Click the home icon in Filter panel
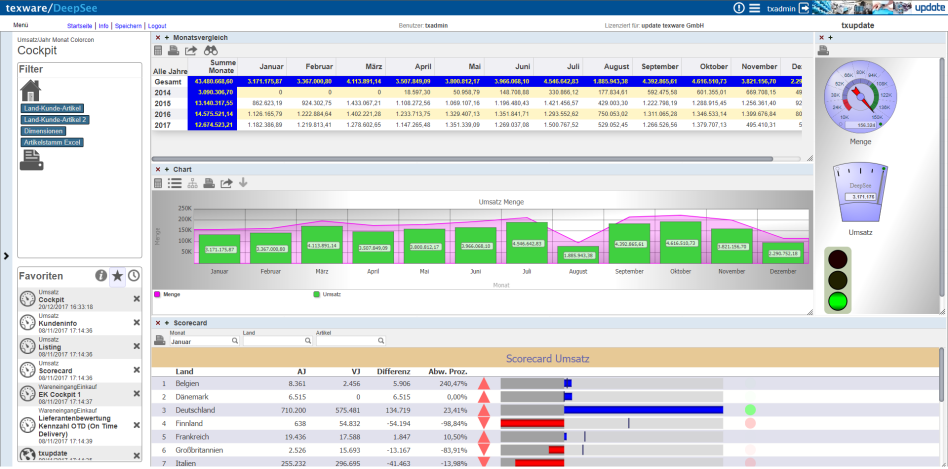948x469 pixels. point(31,91)
